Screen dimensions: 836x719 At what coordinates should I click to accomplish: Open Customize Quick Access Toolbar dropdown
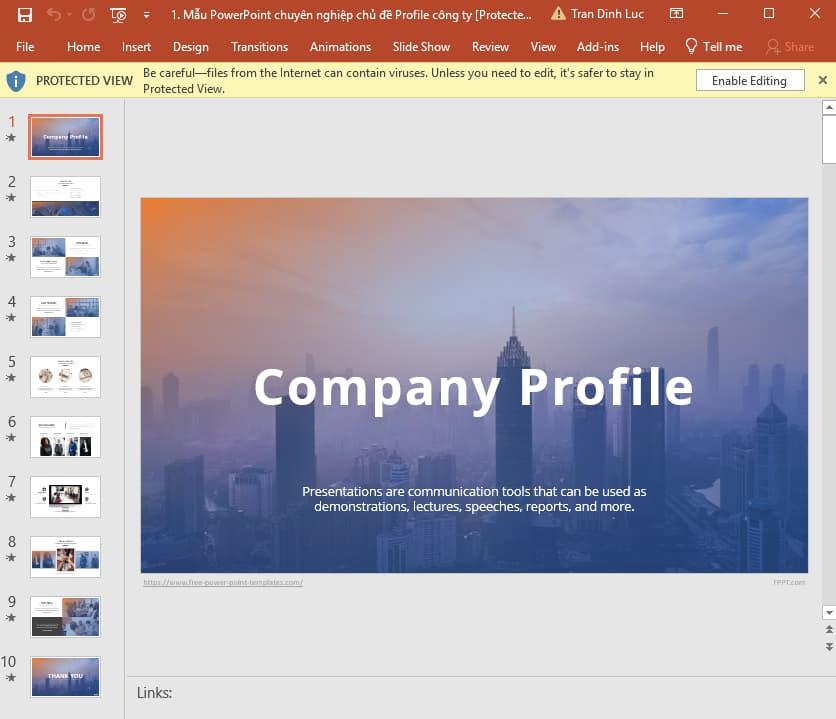click(148, 13)
